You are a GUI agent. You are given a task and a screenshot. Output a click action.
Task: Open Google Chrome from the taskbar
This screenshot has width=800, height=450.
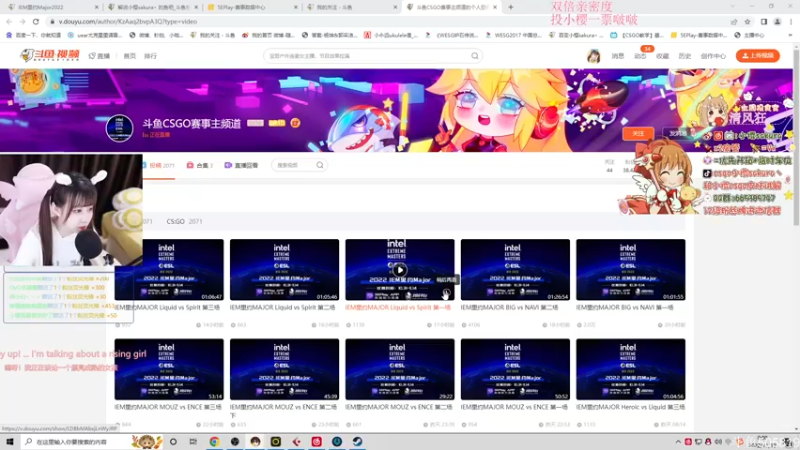point(214,441)
